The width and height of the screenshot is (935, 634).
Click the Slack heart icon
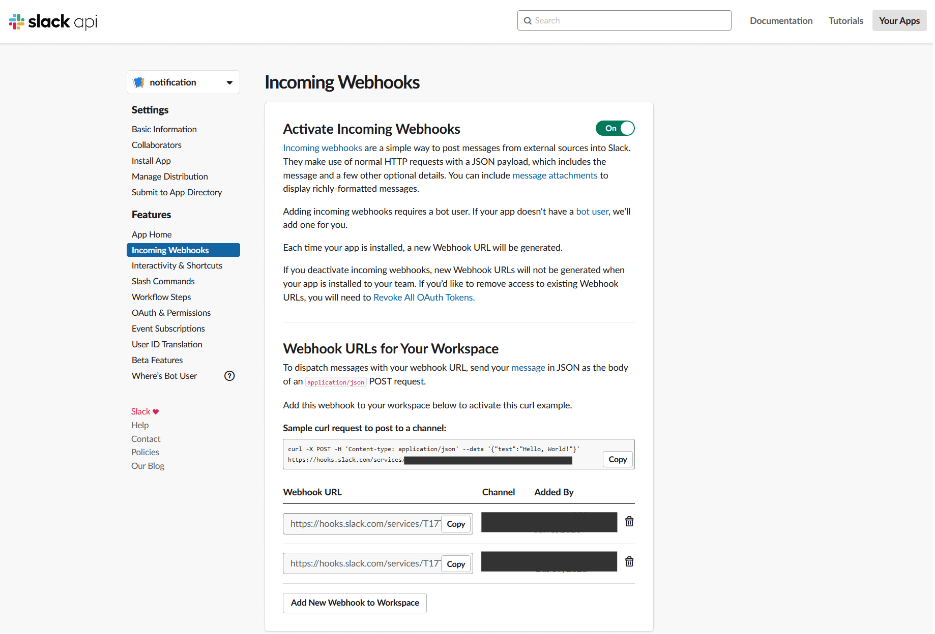coord(156,412)
